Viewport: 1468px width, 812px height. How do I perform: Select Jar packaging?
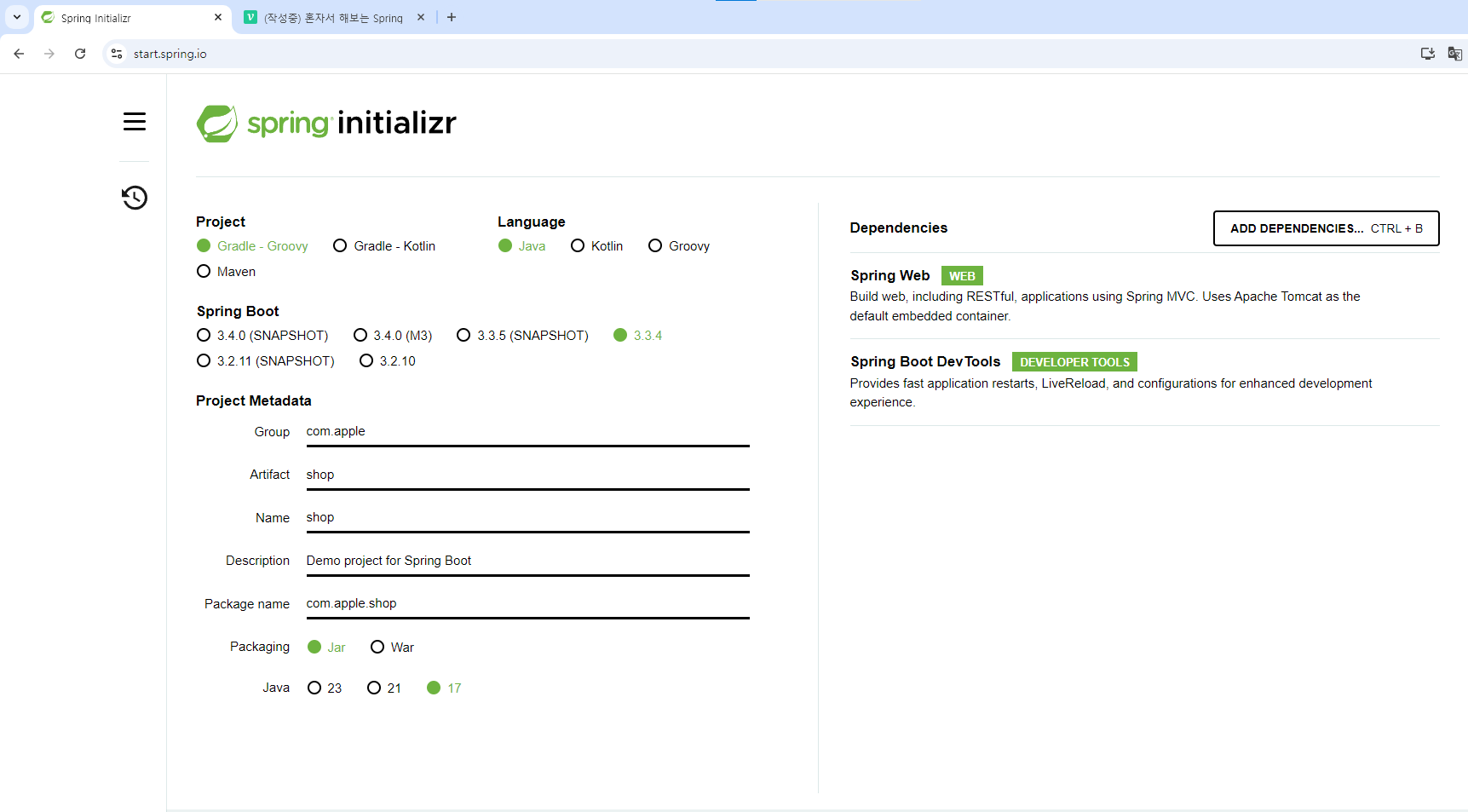click(x=326, y=648)
